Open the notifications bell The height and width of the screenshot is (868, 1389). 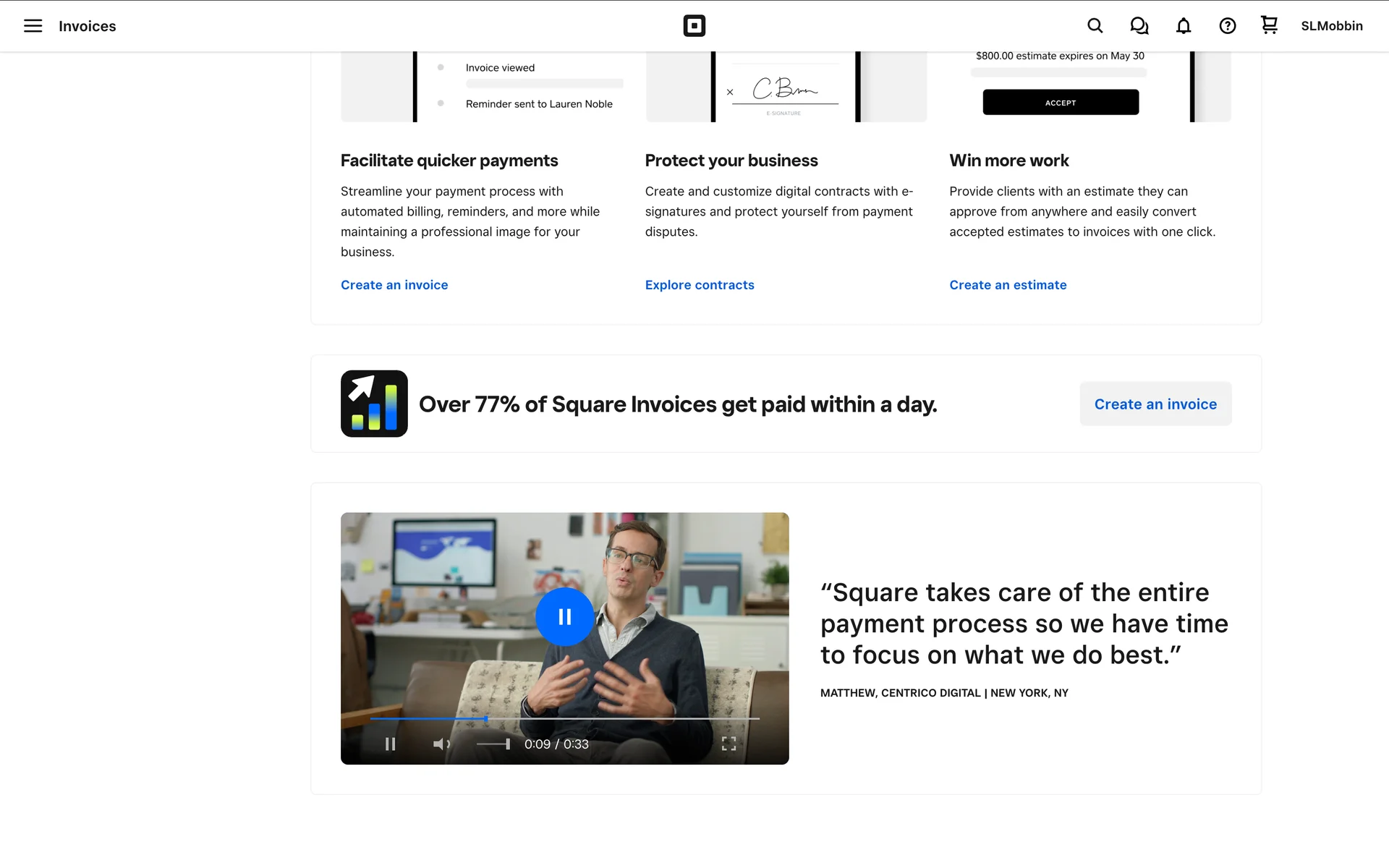point(1183,26)
